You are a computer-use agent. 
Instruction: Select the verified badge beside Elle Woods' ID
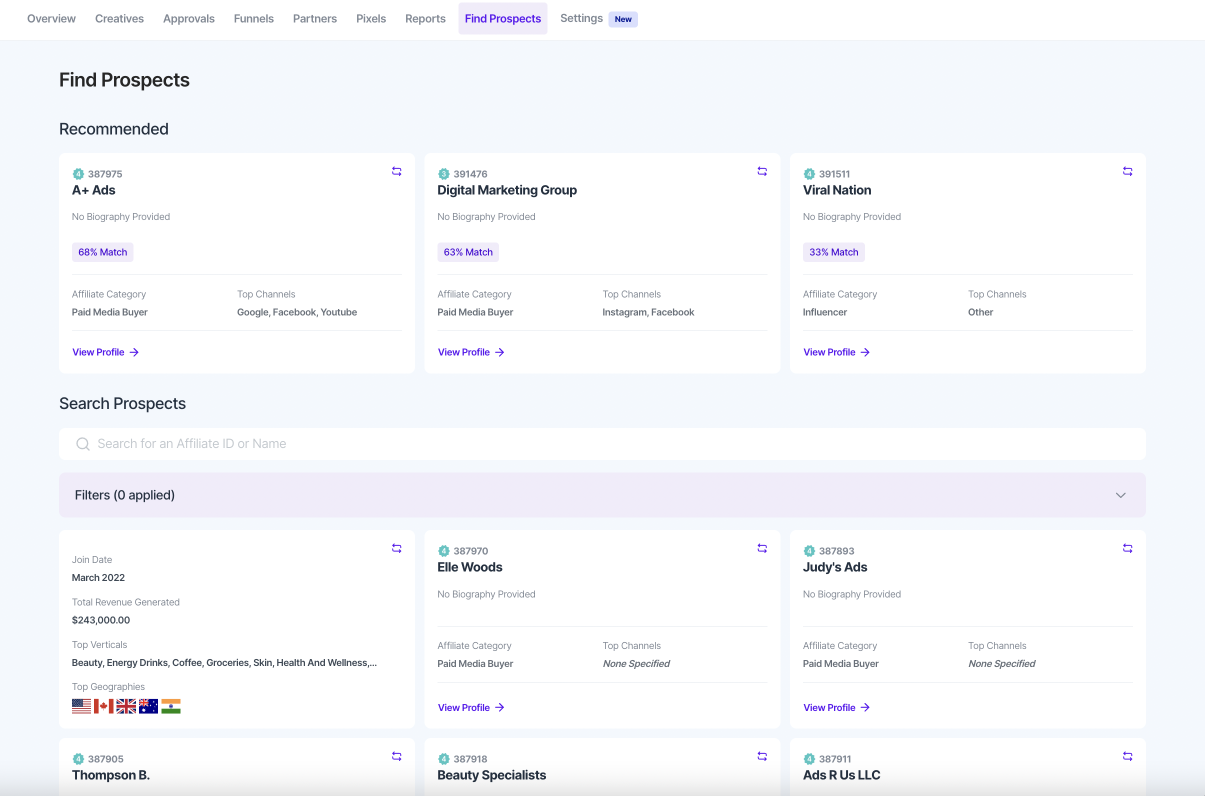[442, 550]
